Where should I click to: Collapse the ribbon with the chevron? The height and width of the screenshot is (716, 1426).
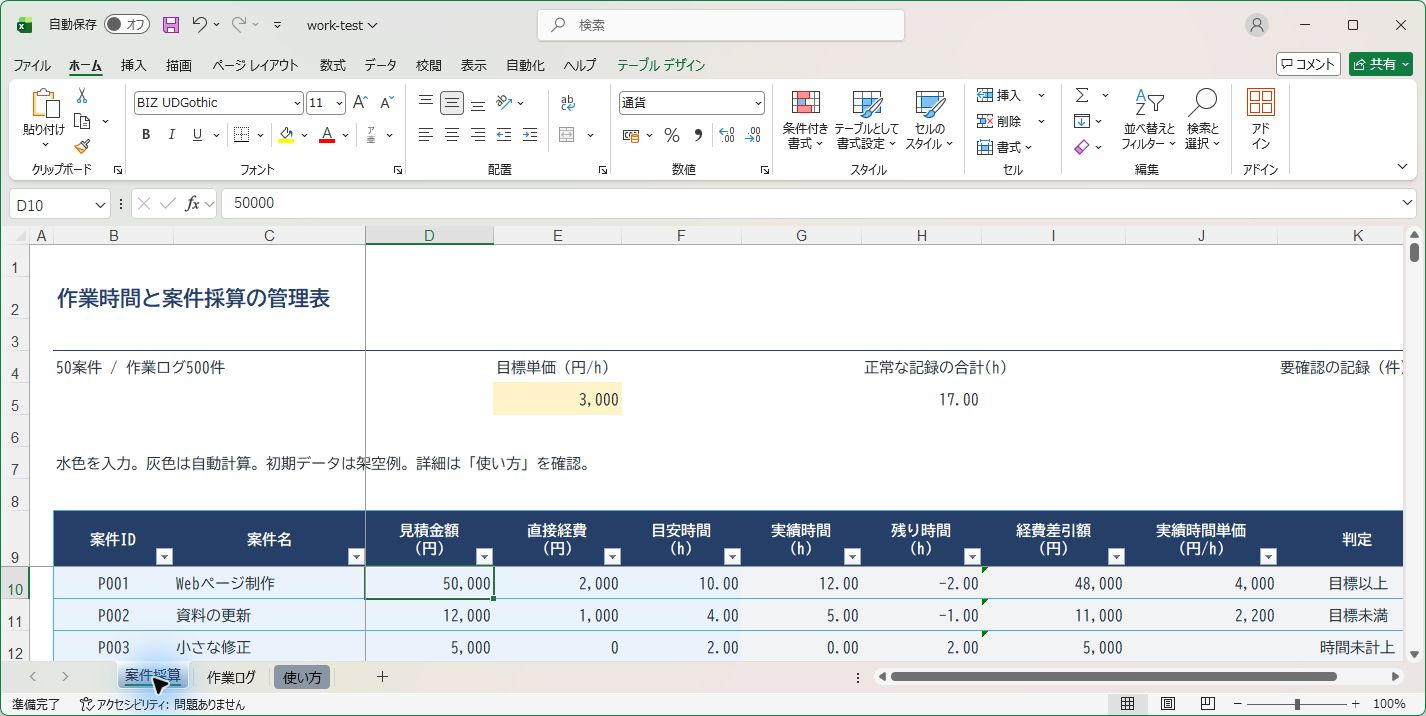click(x=1402, y=166)
